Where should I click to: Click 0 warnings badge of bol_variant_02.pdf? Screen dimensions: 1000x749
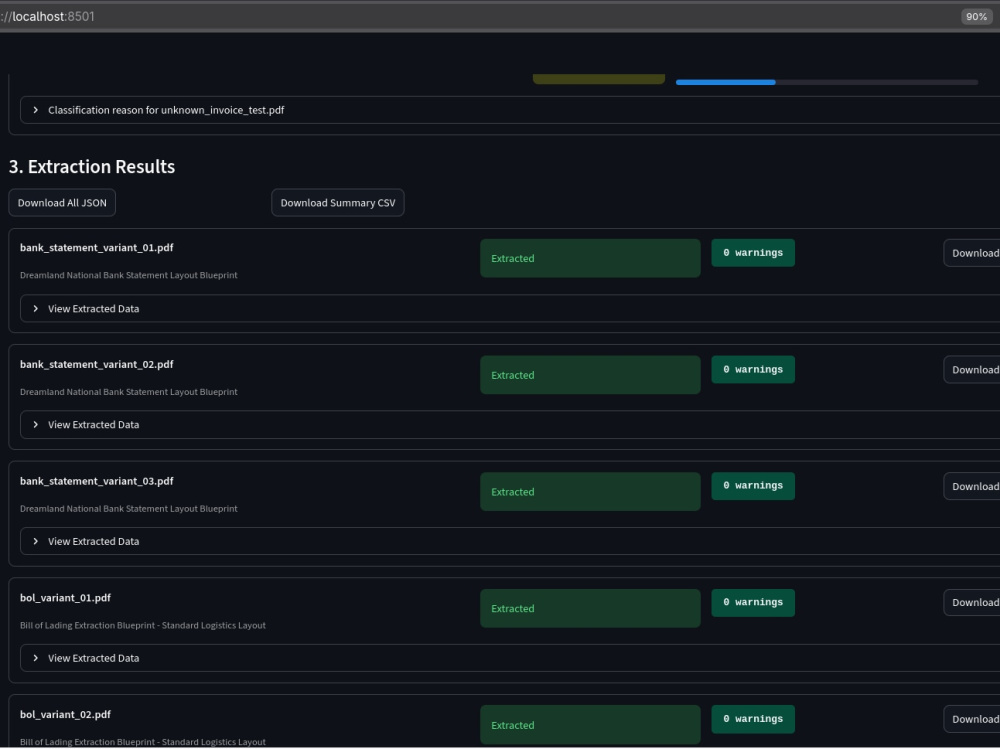pyautogui.click(x=753, y=719)
